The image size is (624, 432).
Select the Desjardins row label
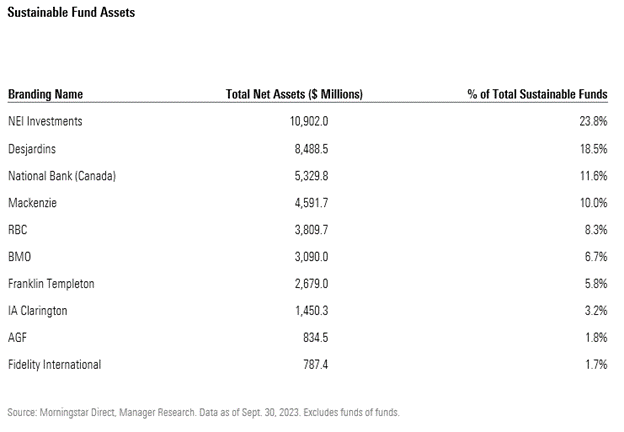point(32,148)
